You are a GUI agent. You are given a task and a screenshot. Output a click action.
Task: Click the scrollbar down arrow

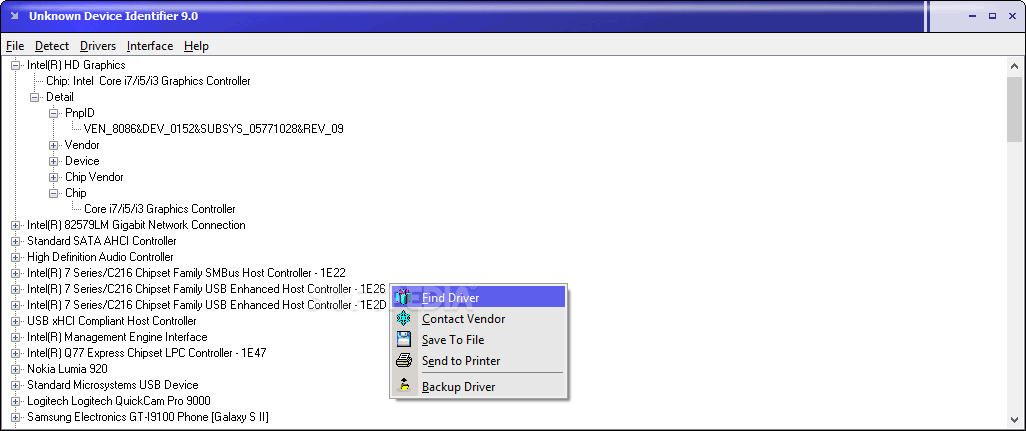1014,421
